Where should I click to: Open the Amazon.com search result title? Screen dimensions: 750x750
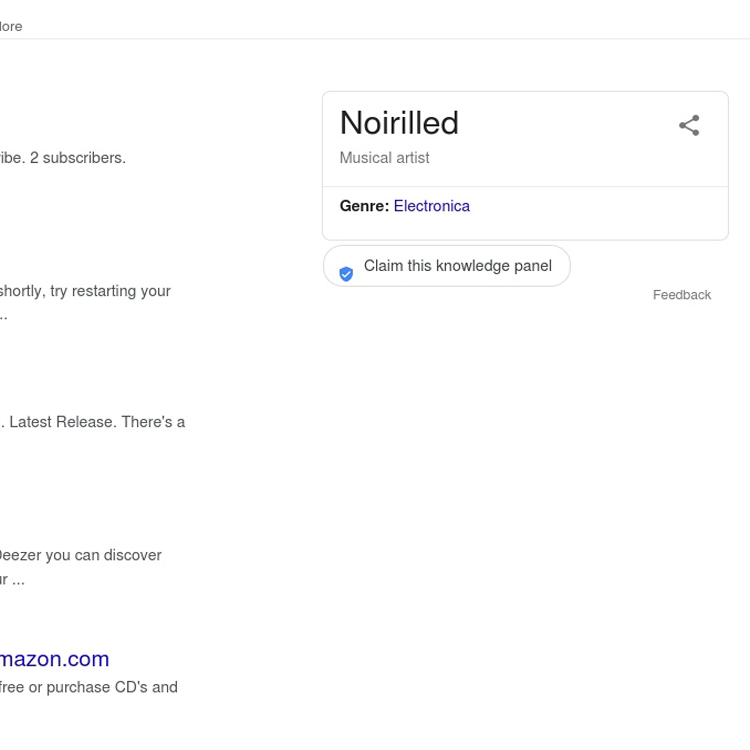click(x=54, y=659)
